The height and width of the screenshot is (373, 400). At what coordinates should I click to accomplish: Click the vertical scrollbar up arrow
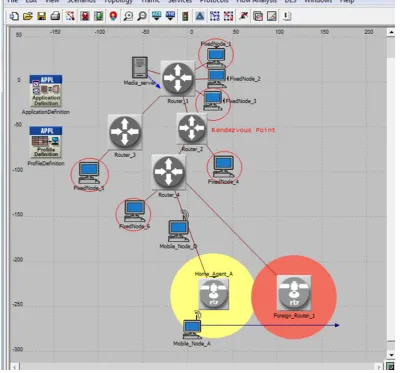point(391,32)
